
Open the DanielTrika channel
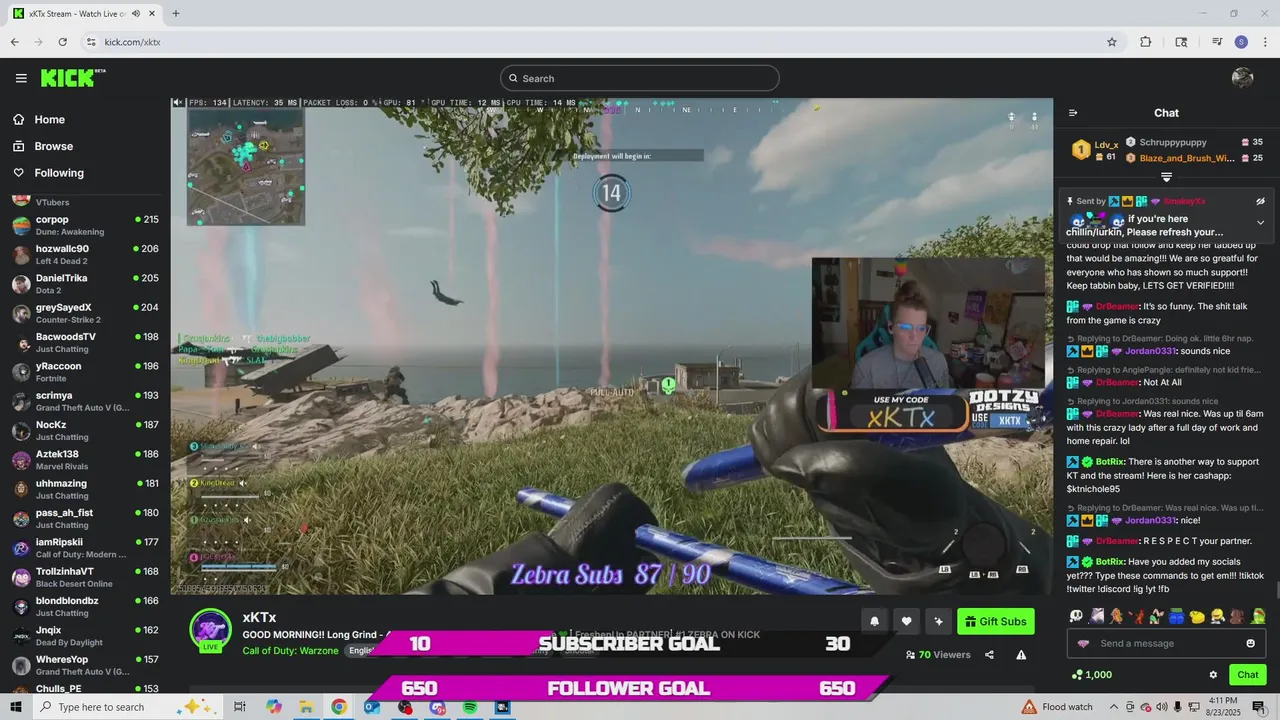pos(85,284)
